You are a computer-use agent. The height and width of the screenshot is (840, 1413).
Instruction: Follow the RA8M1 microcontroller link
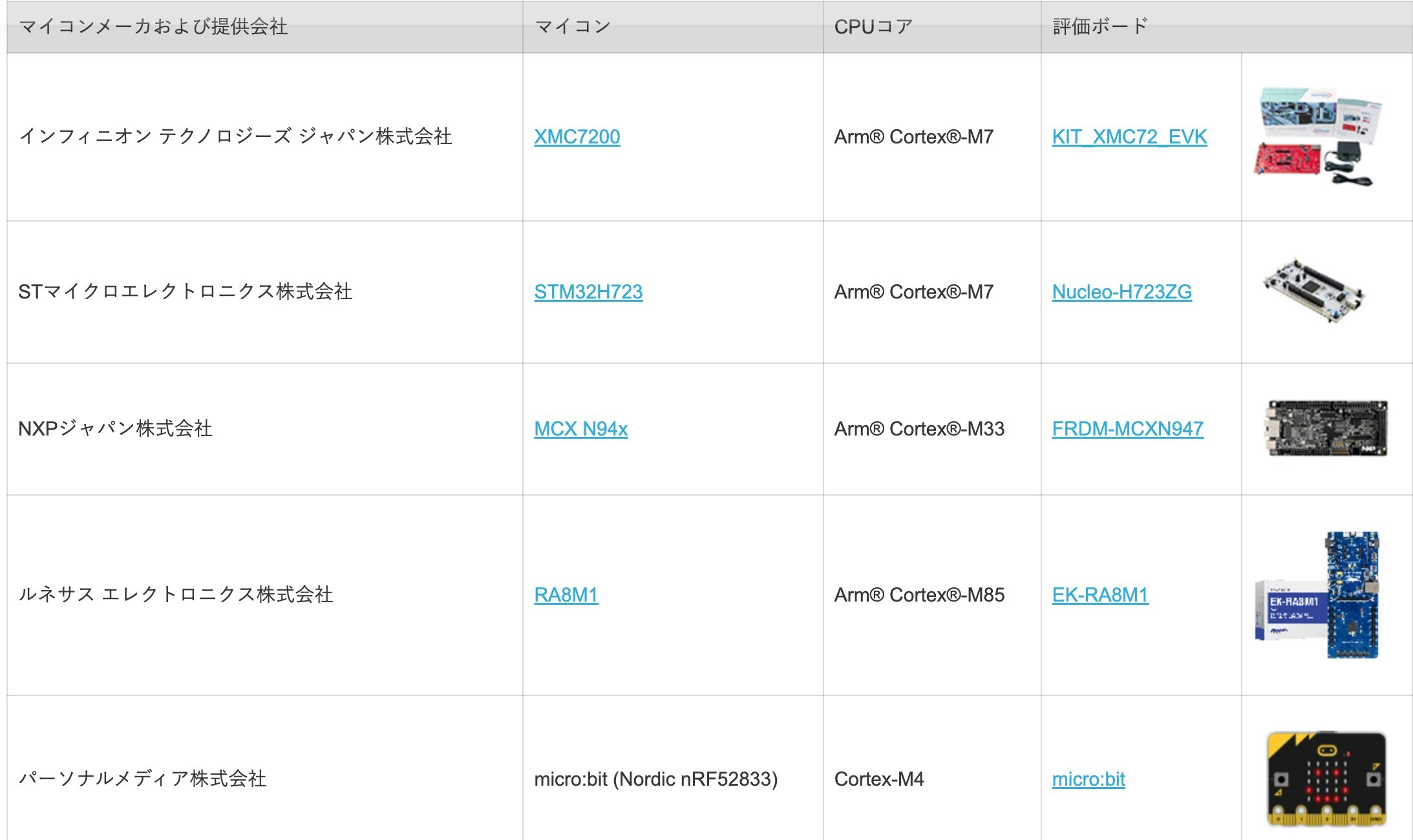click(566, 595)
